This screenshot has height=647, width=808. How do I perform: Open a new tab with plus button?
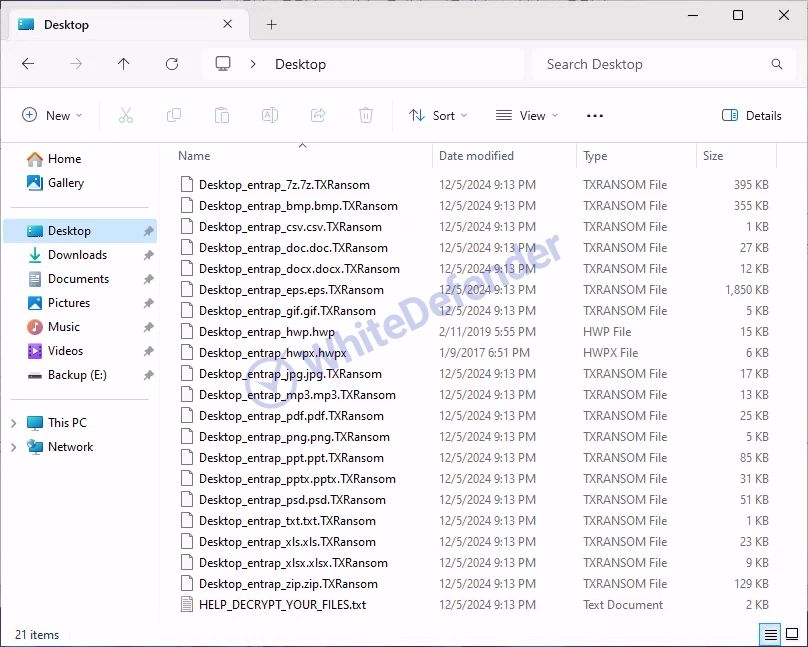click(x=272, y=24)
